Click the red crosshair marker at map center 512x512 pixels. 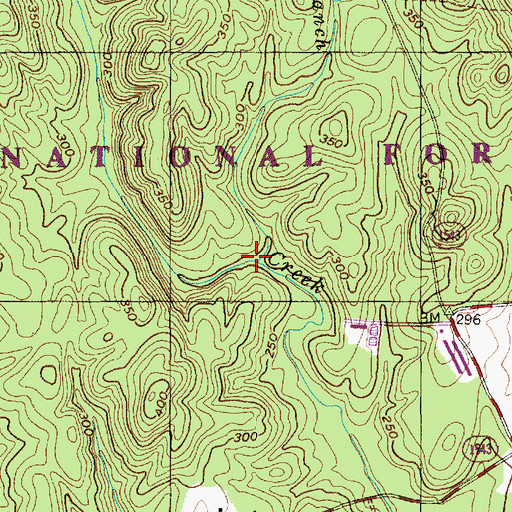point(256,256)
